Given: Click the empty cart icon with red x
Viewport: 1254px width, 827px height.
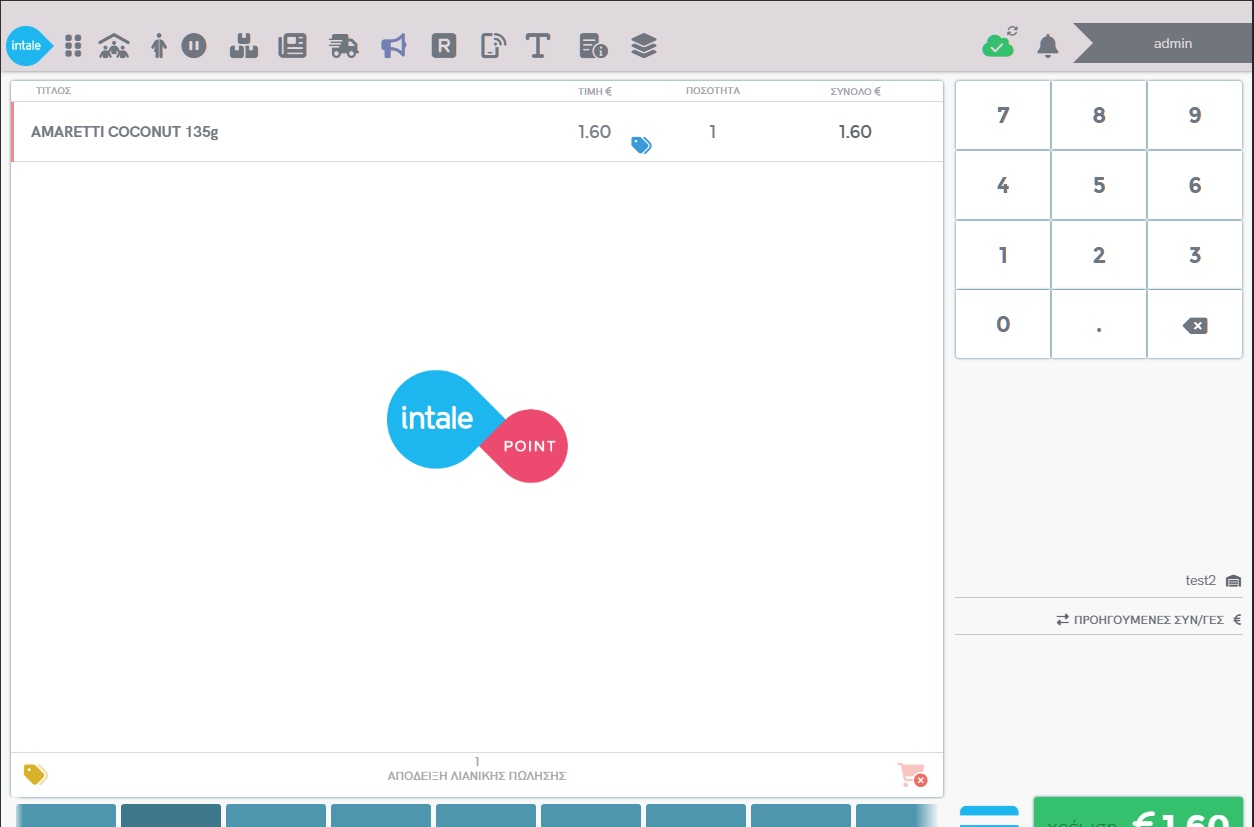Looking at the screenshot, I should click(912, 775).
